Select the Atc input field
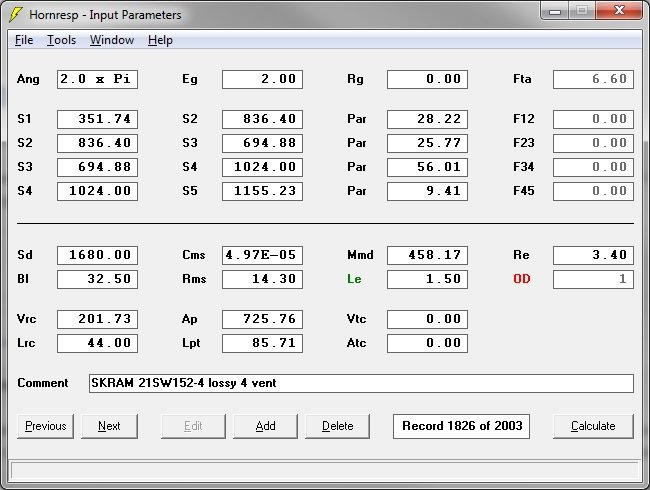This screenshot has height=490, width=650. (x=427, y=343)
